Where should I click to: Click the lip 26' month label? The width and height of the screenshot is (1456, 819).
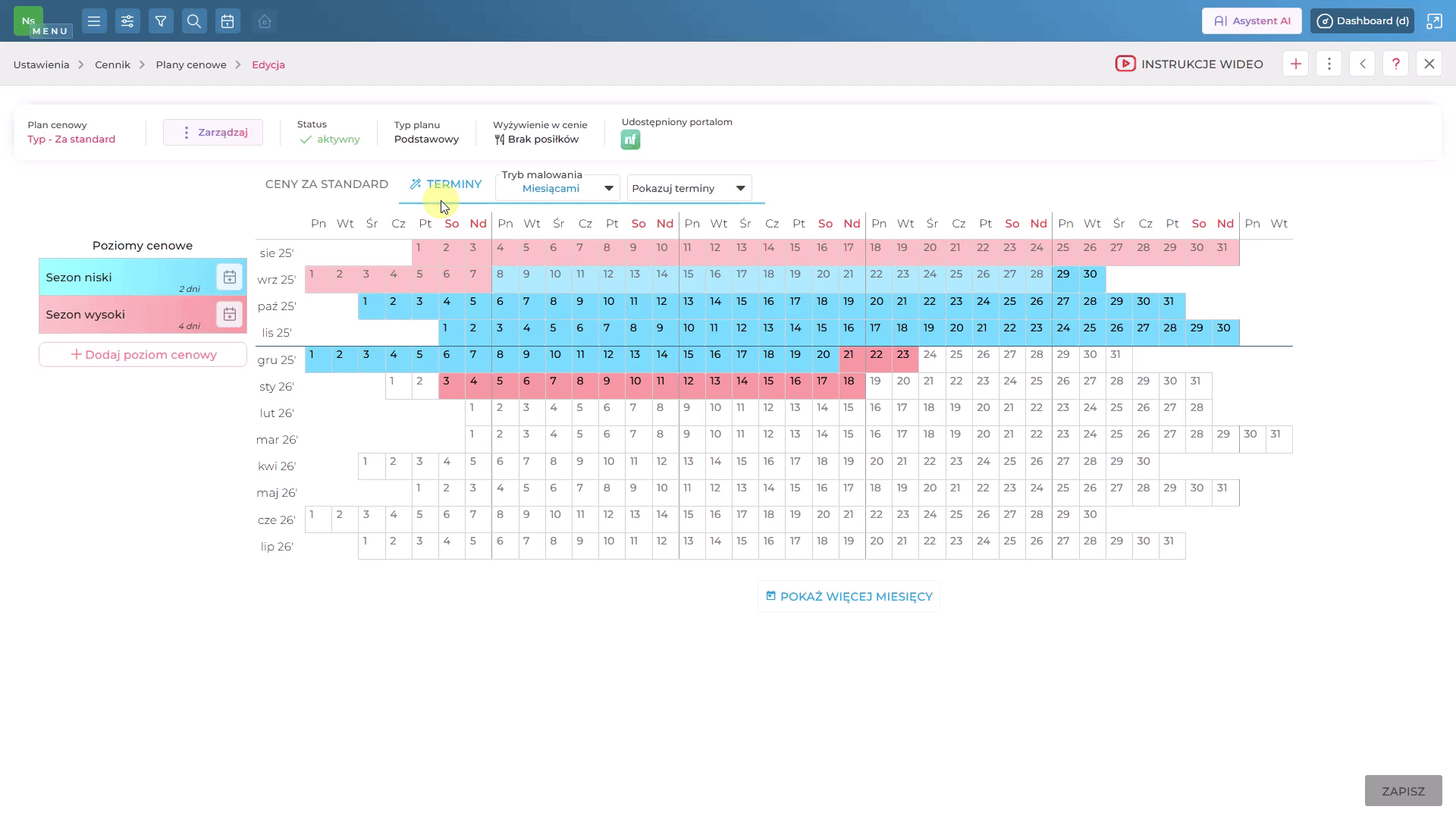coord(277,547)
